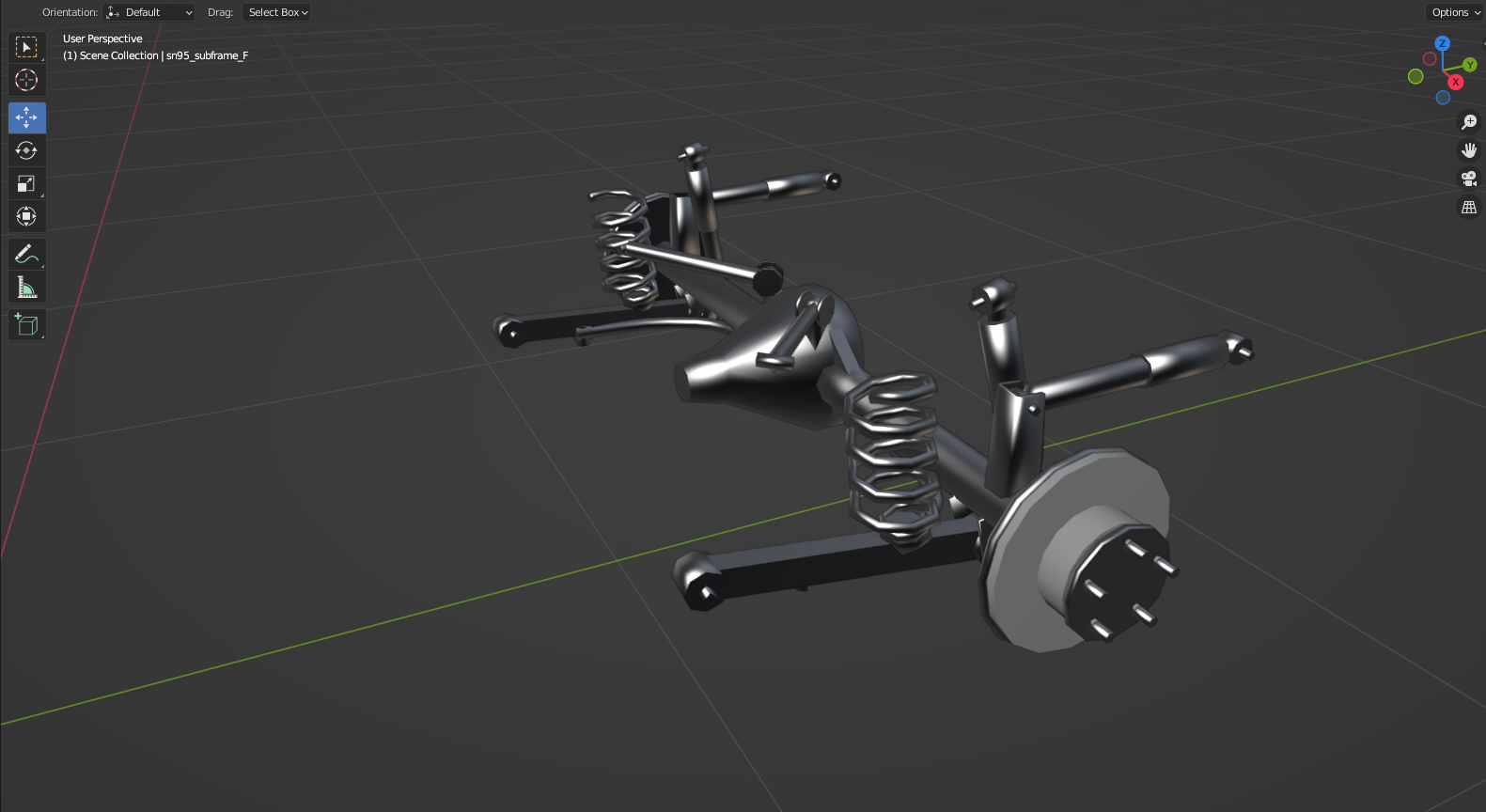Click the negative Y axis green circle
This screenshot has height=812, width=1486.
pyautogui.click(x=1416, y=77)
